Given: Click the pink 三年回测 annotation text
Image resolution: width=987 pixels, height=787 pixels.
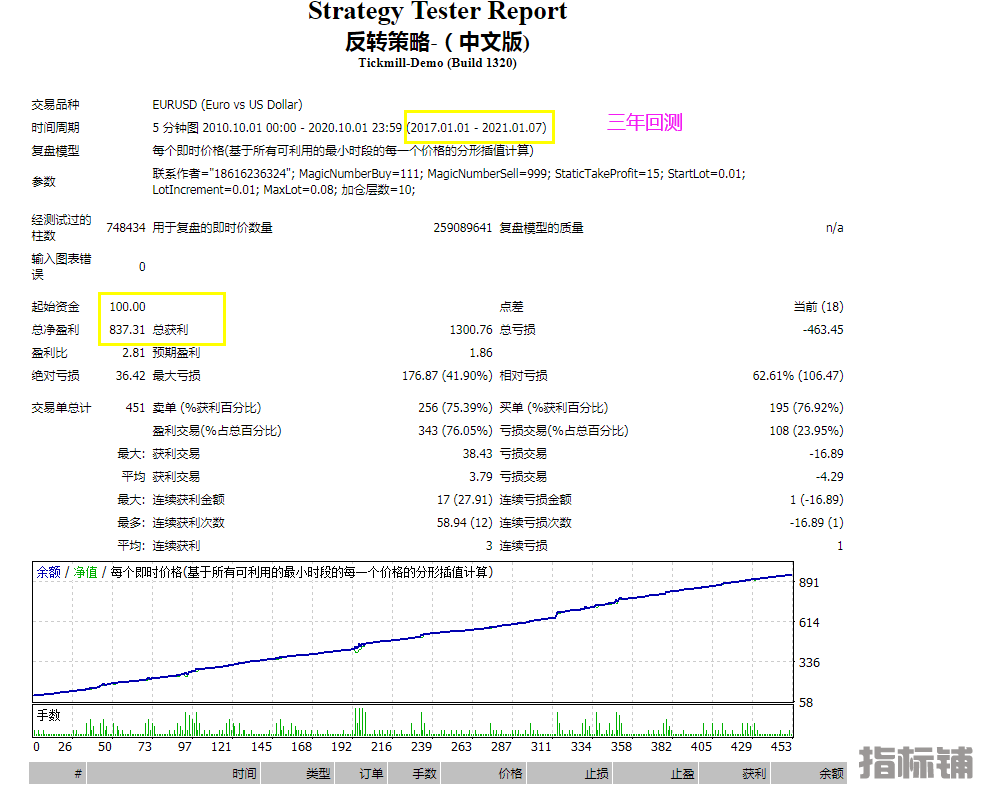Looking at the screenshot, I should point(645,122).
